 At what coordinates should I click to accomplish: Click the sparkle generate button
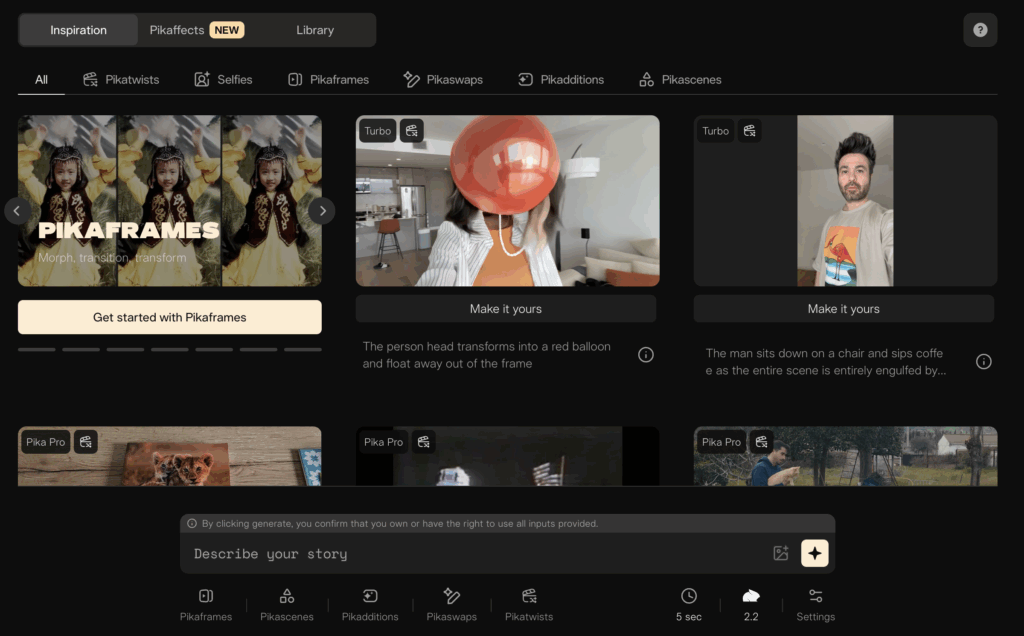(815, 553)
